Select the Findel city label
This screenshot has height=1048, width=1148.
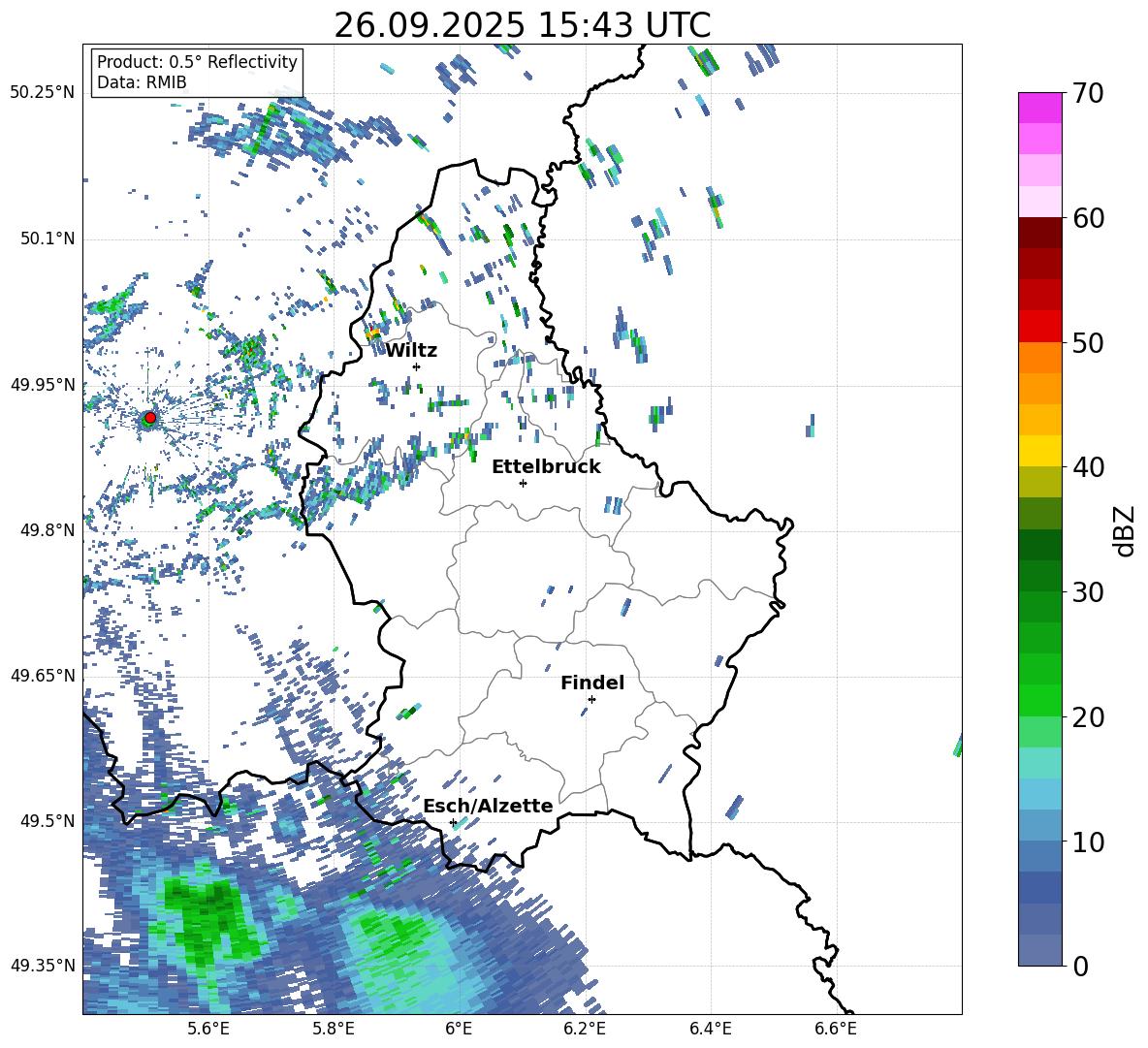[592, 683]
